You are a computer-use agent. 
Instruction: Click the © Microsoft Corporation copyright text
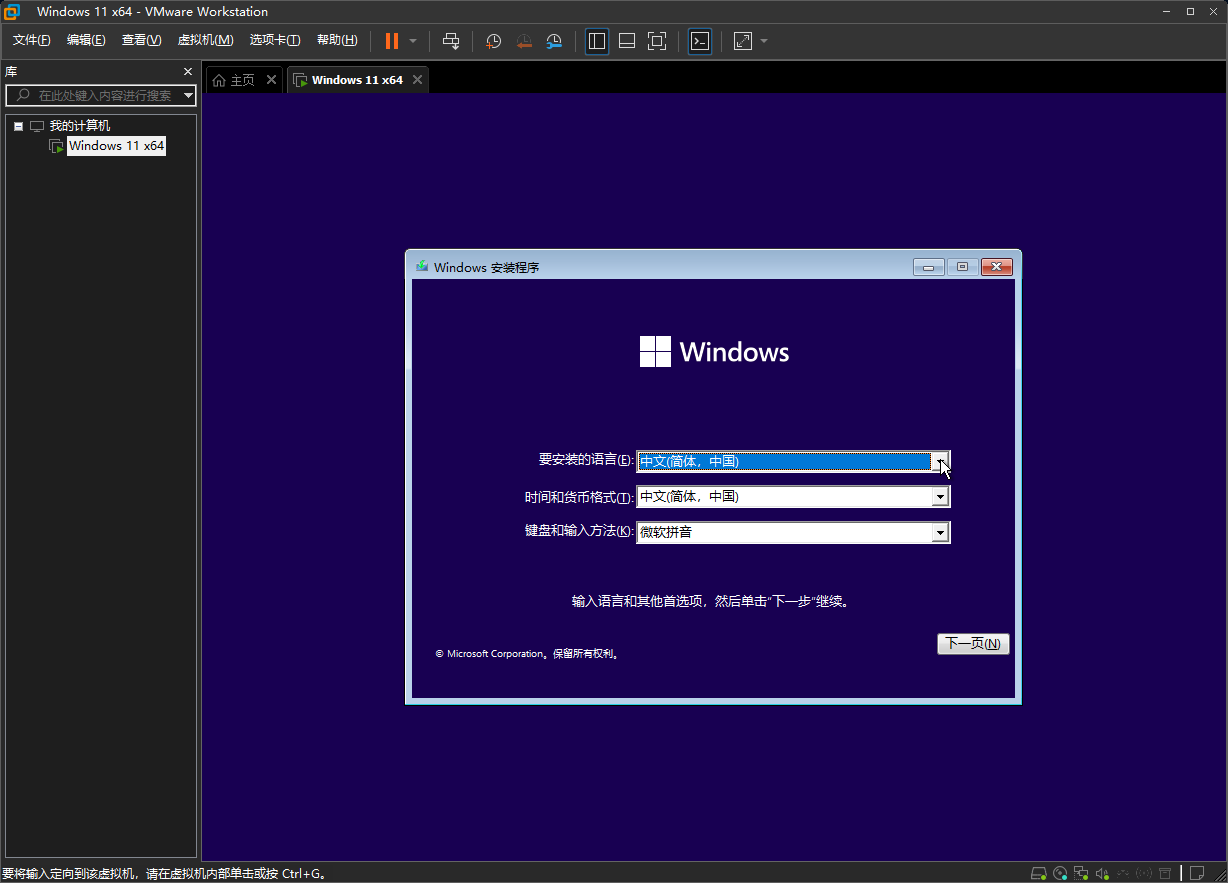point(529,654)
